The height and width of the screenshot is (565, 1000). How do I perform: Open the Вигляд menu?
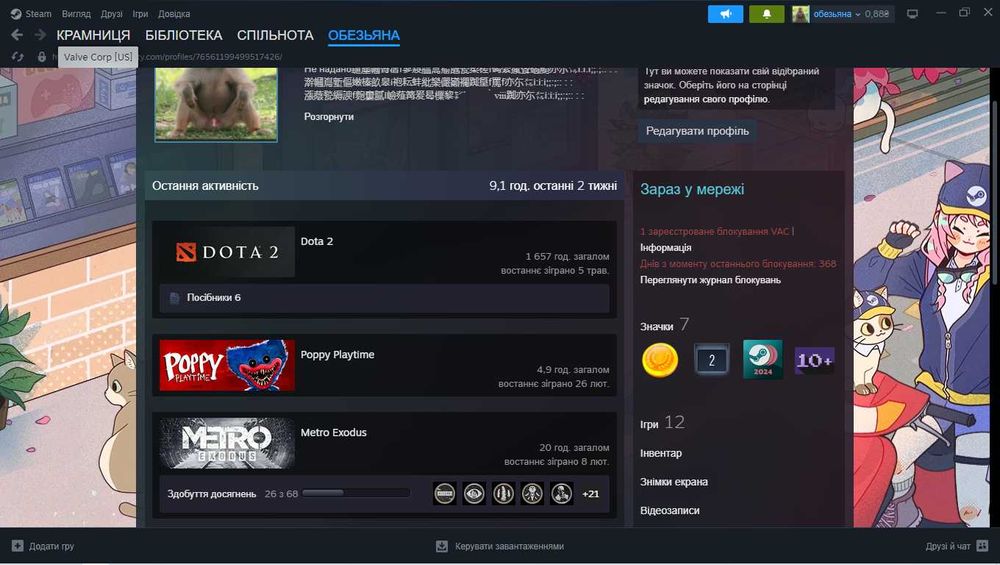point(76,13)
